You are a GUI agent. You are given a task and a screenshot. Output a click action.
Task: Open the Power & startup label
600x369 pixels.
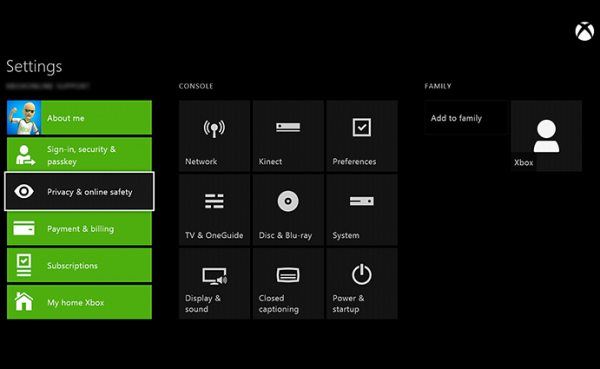coord(348,303)
